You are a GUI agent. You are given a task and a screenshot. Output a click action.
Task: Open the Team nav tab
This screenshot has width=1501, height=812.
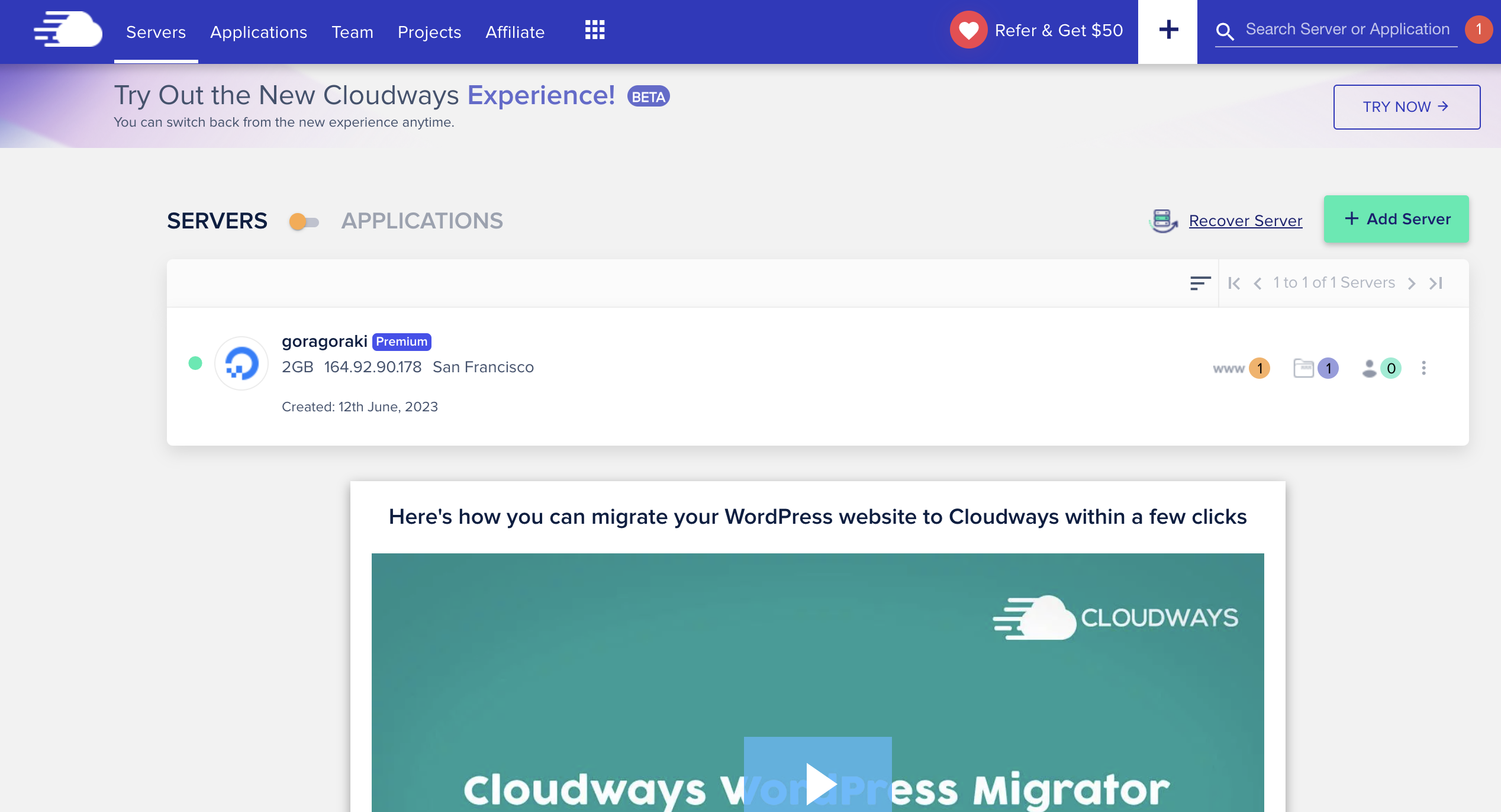(352, 32)
